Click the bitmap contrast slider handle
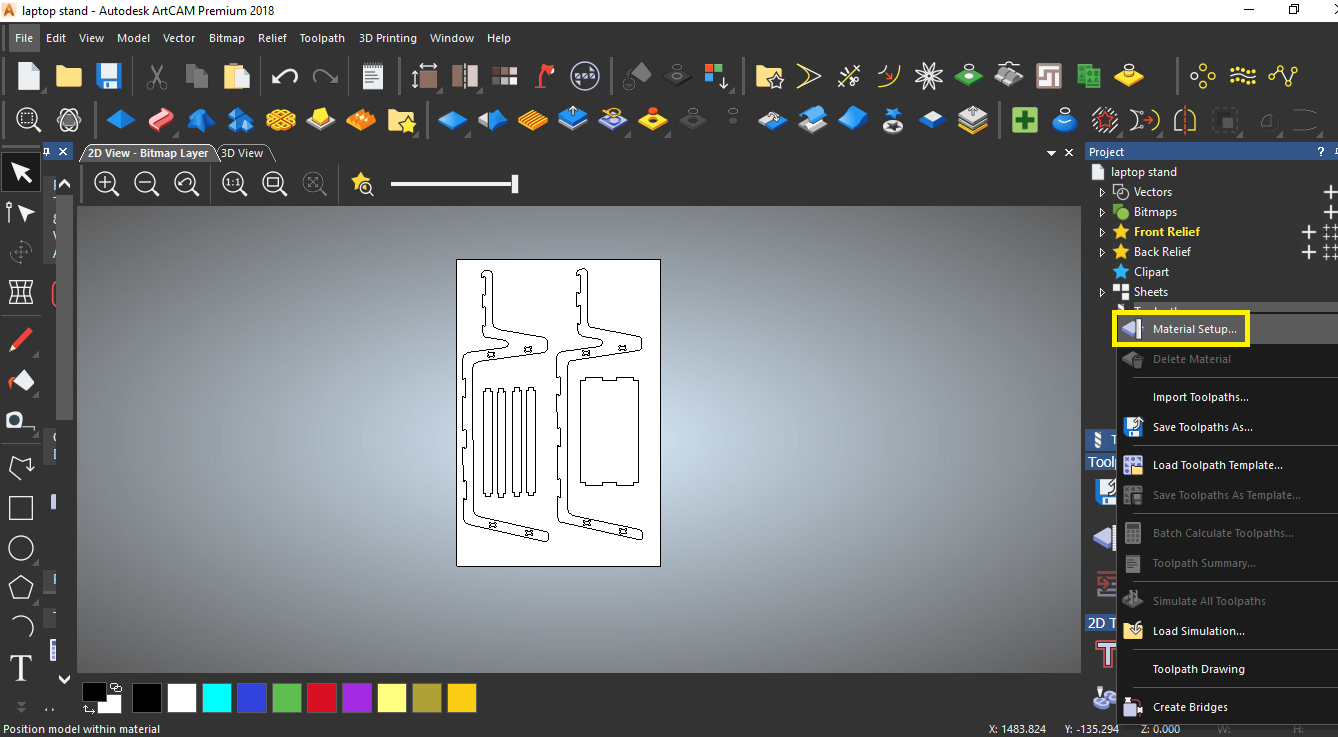Image resolution: width=1338 pixels, height=737 pixels. [x=515, y=184]
